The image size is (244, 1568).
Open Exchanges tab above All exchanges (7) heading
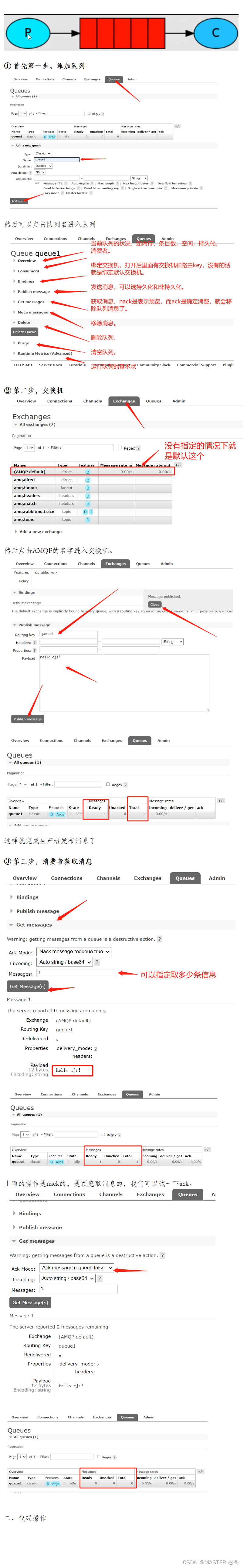pos(124,401)
